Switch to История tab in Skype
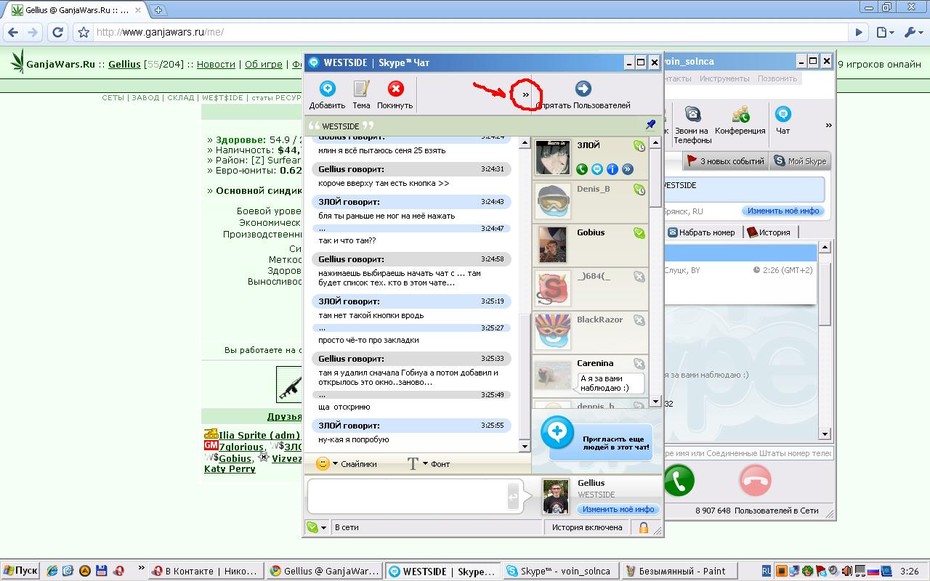The width and height of the screenshot is (930, 581). 769,232
